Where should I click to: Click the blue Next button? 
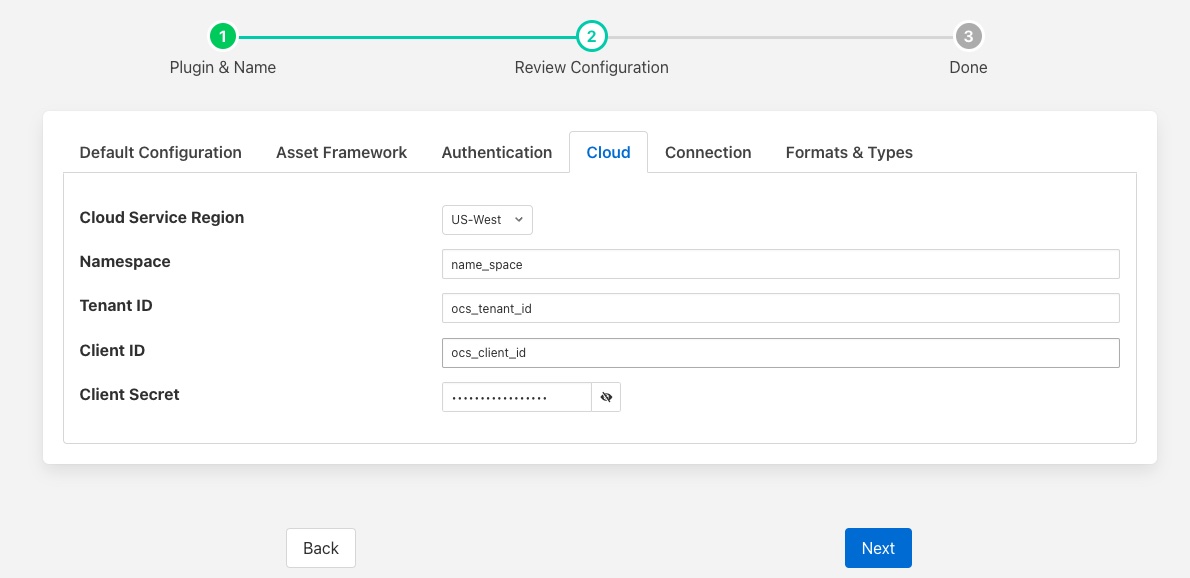[878, 548]
